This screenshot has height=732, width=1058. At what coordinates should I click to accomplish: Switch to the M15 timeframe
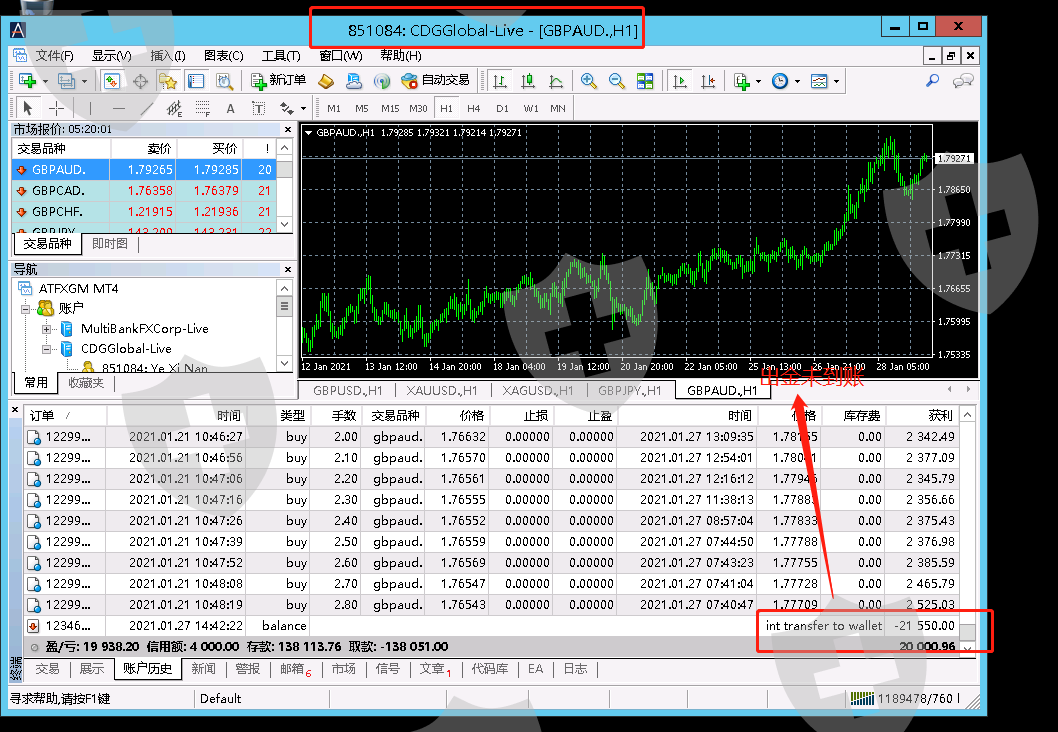(390, 108)
